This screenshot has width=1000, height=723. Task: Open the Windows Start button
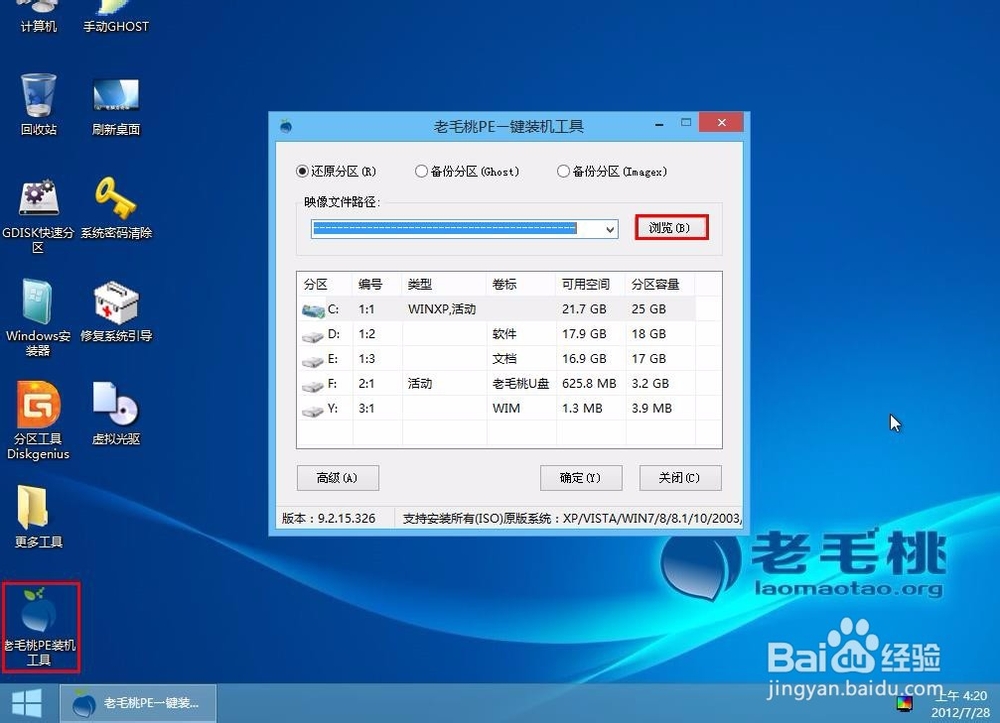pos(26,703)
